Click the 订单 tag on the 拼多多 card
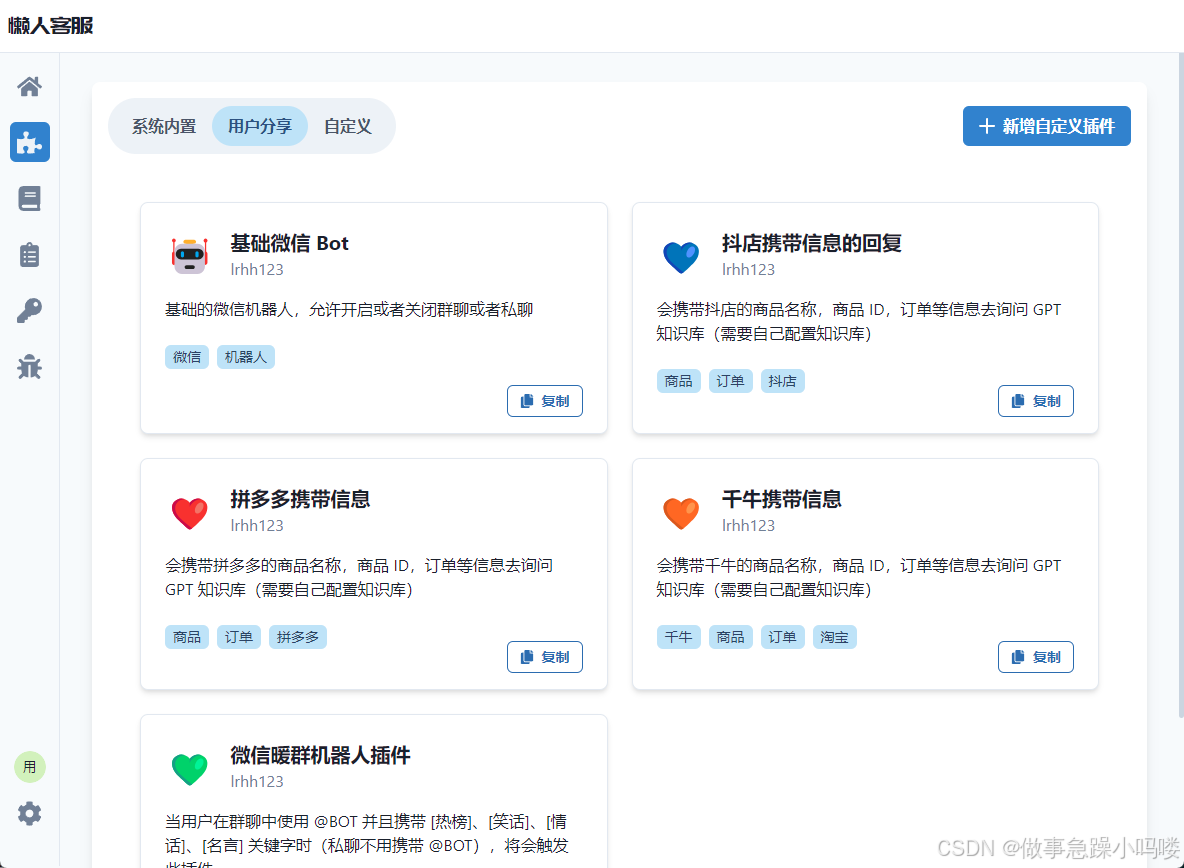Screen dimensions: 1184x868 coord(239,637)
